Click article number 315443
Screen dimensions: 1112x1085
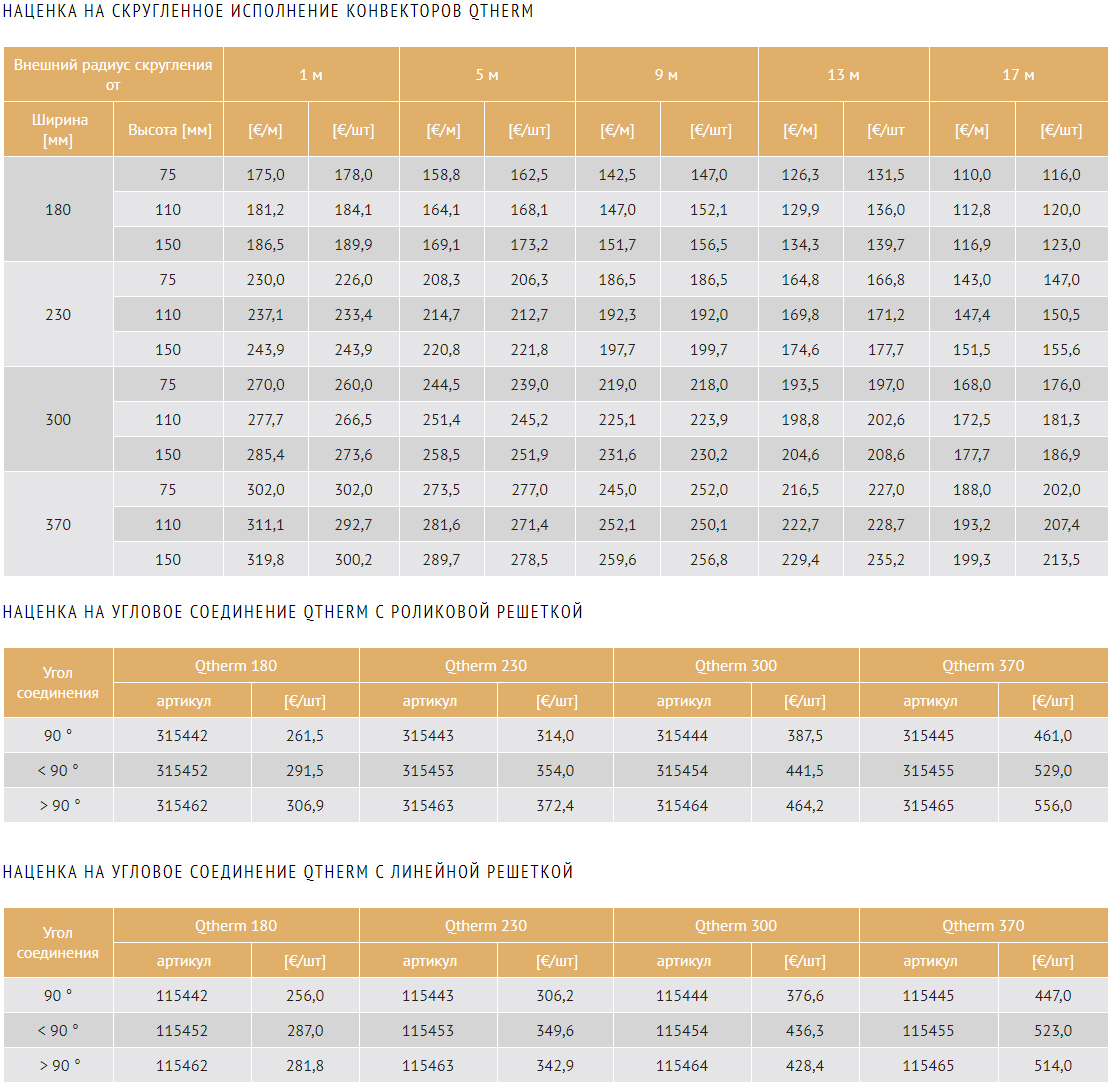tap(428, 735)
